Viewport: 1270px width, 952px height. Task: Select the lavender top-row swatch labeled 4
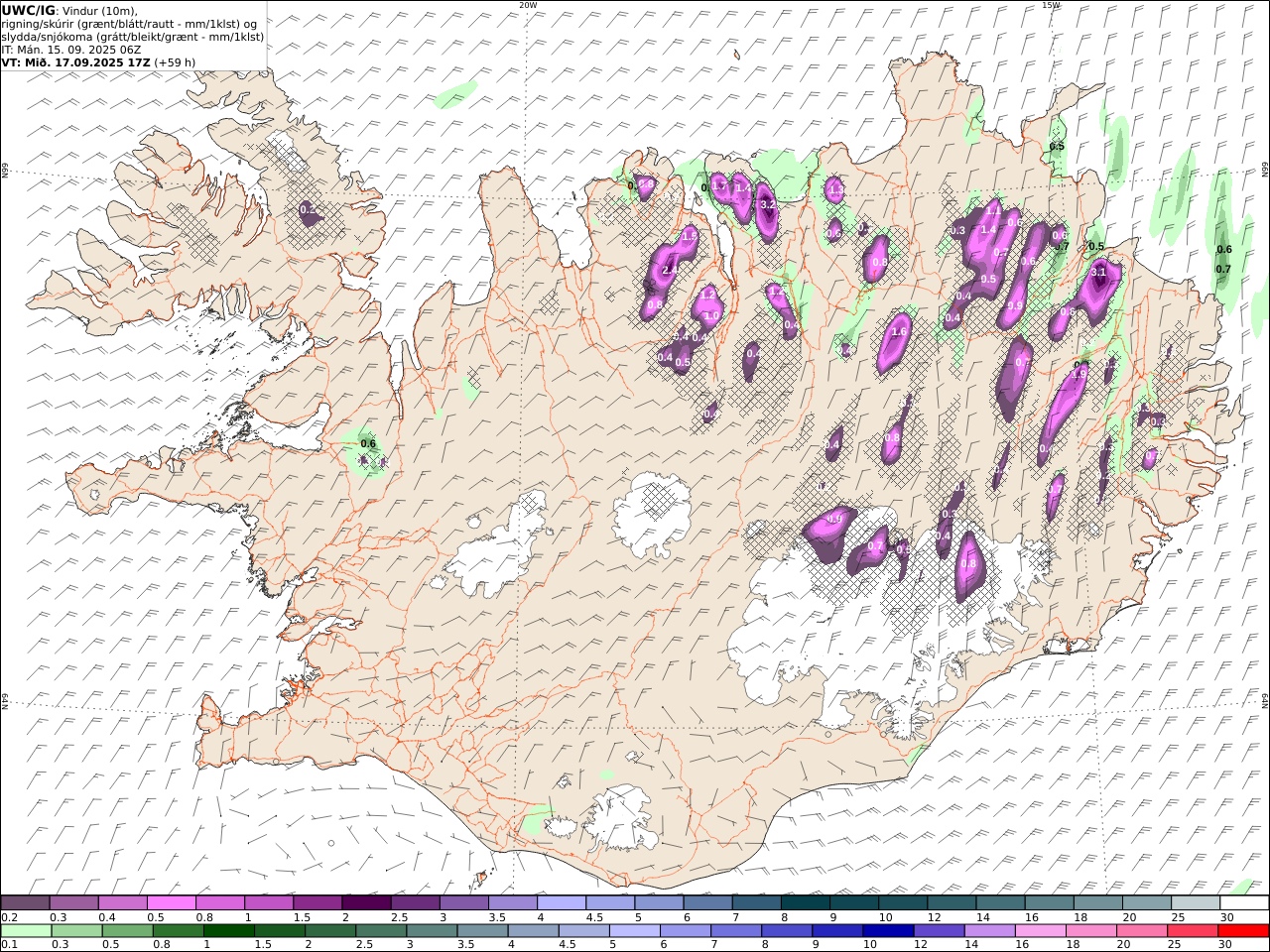pos(562,903)
